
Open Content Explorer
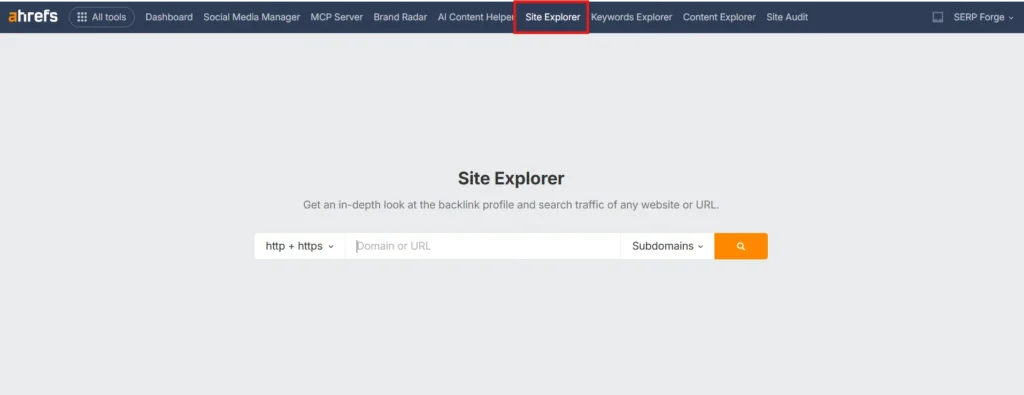719,17
